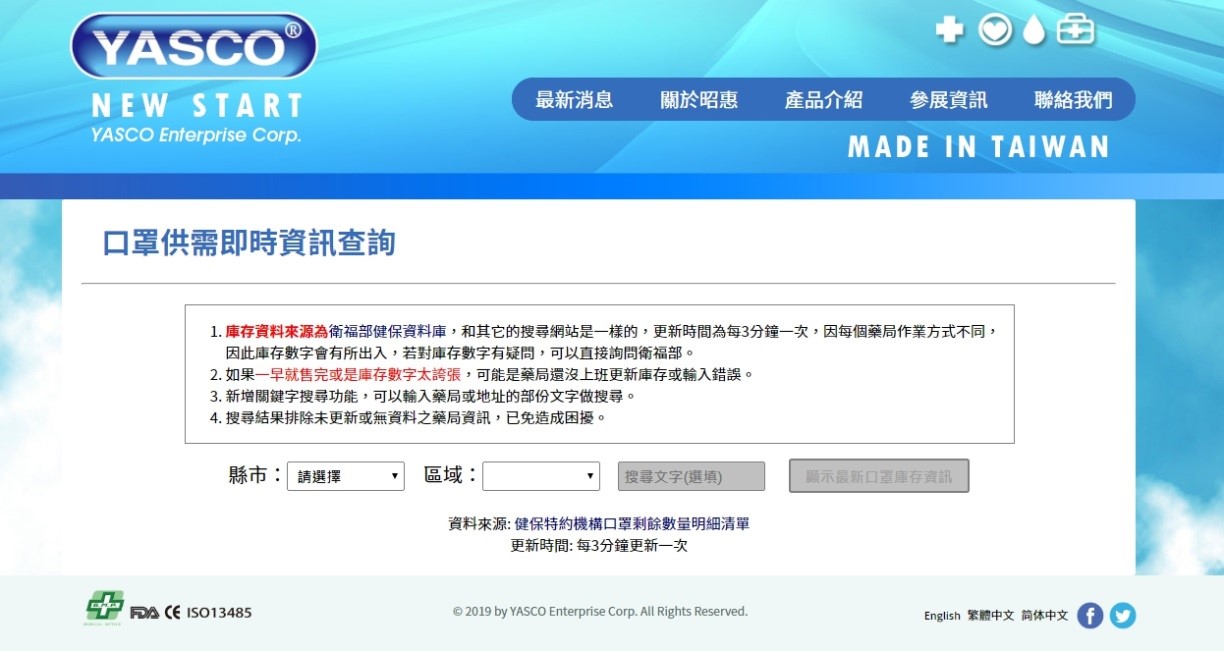
Task: Open the 縣市 dropdown showing 請選擇
Action: click(345, 476)
